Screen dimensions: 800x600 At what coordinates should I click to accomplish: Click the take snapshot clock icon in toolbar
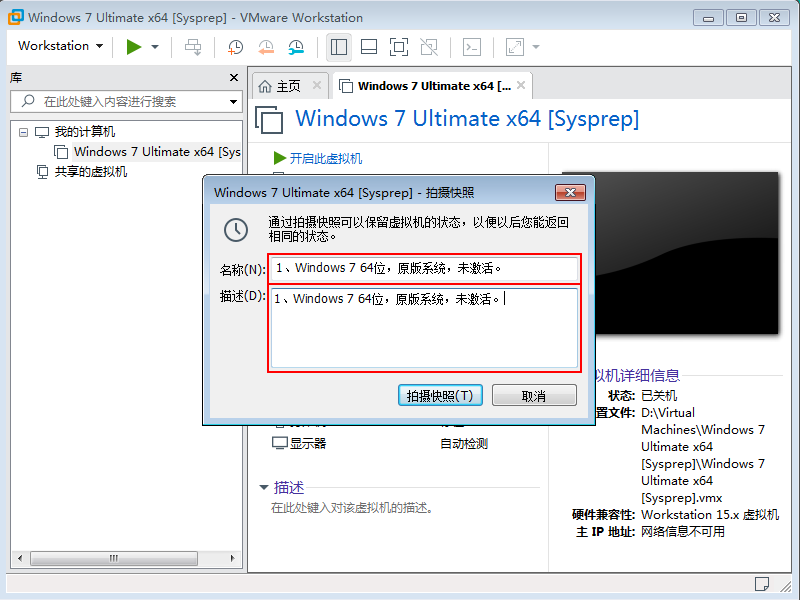[x=235, y=47]
